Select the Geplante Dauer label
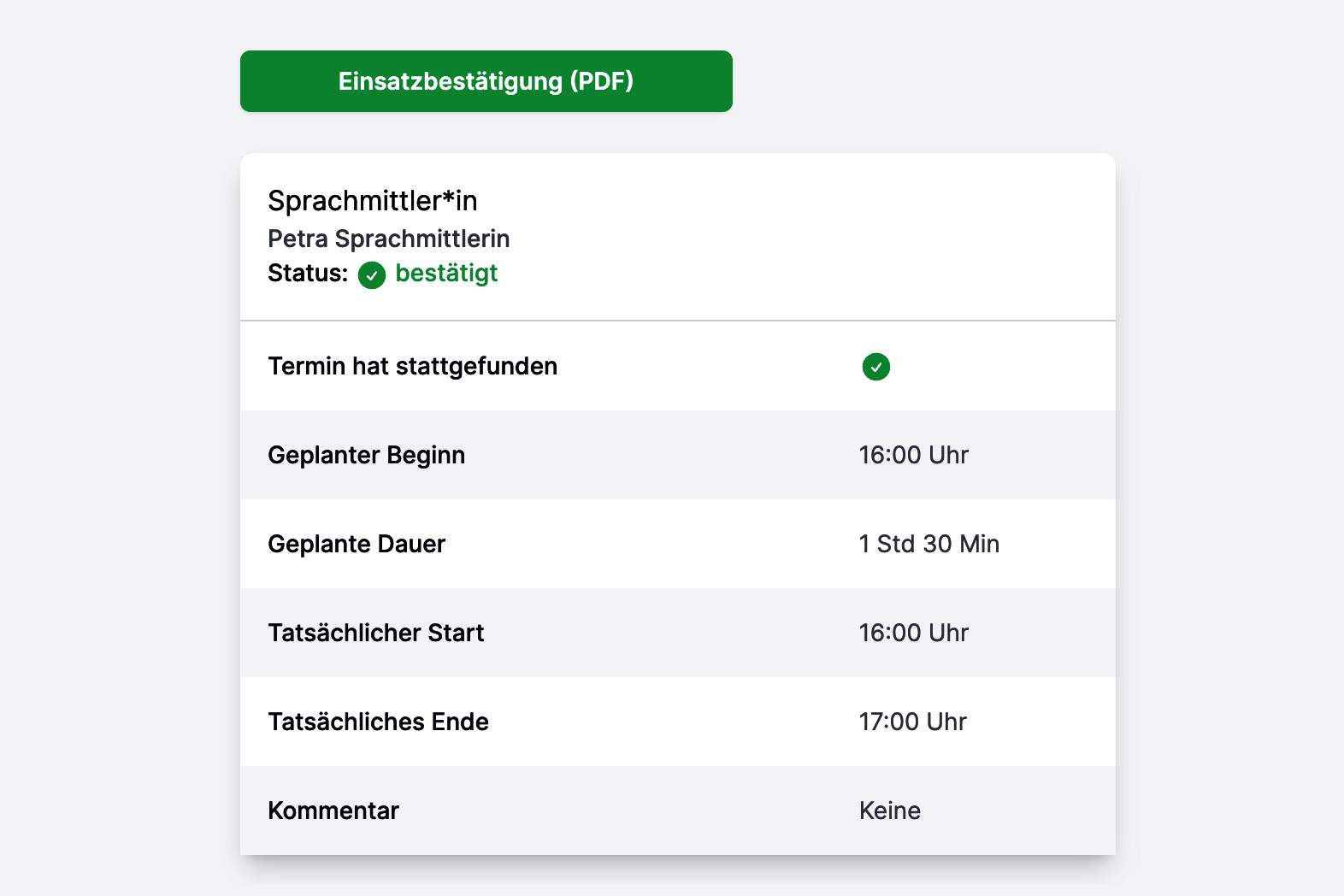The width and height of the screenshot is (1344, 896). (x=357, y=544)
